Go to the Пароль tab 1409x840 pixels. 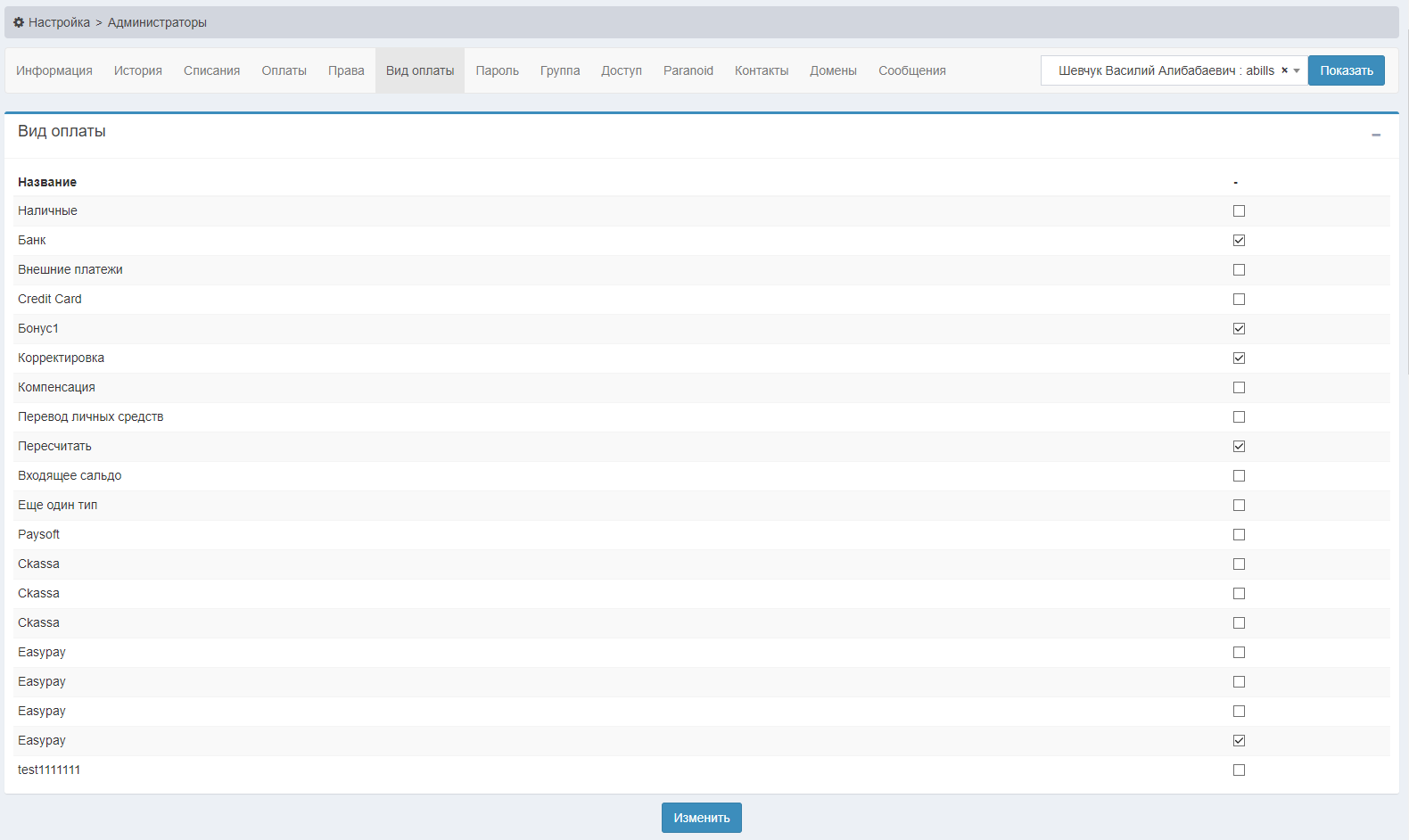pyautogui.click(x=497, y=70)
